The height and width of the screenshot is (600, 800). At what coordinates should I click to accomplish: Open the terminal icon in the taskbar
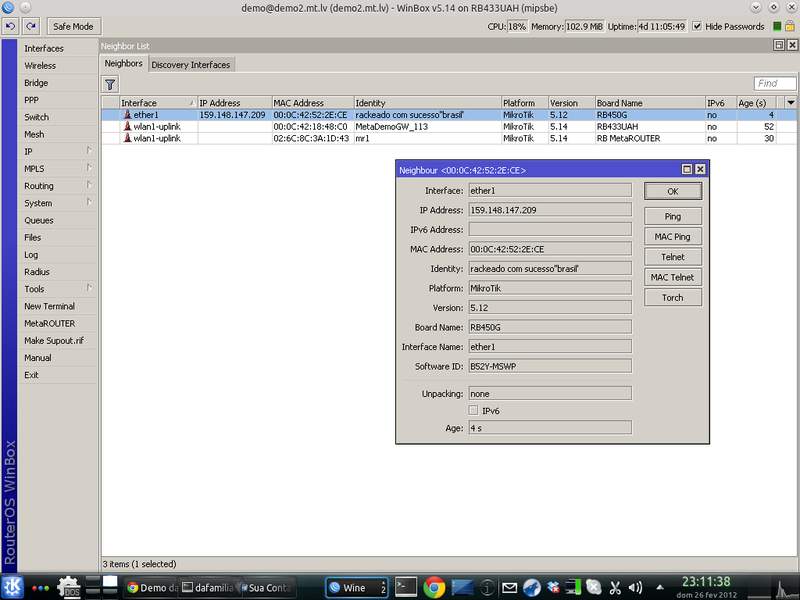406,587
